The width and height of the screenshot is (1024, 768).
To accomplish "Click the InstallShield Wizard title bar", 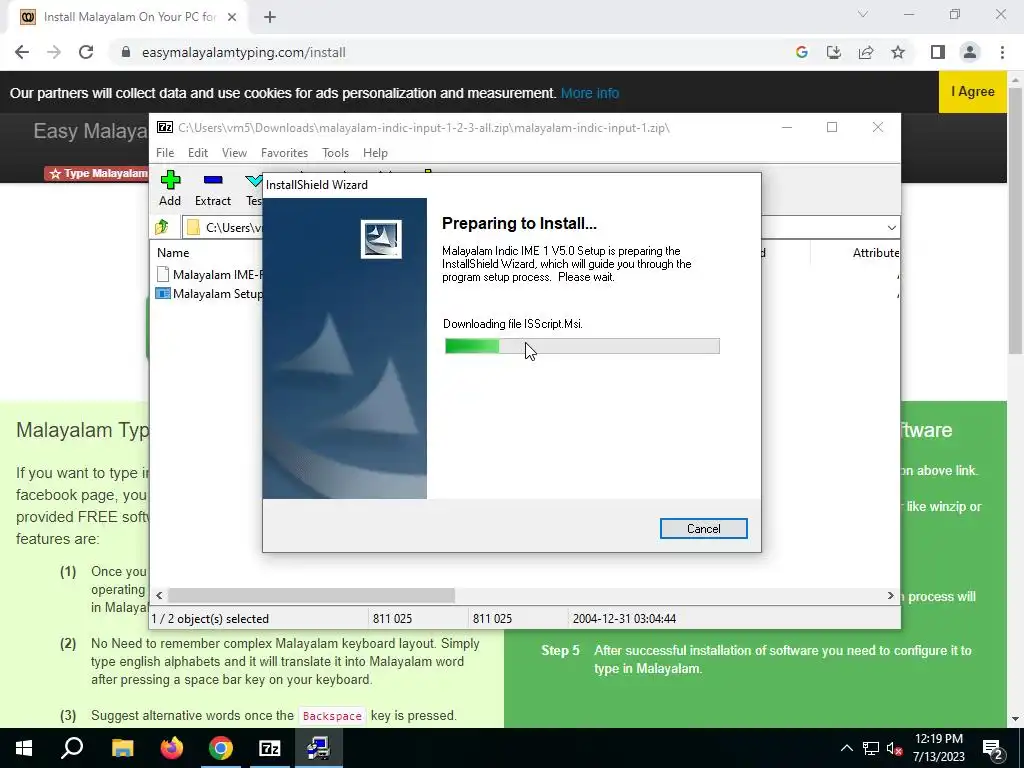I will tap(511, 185).
